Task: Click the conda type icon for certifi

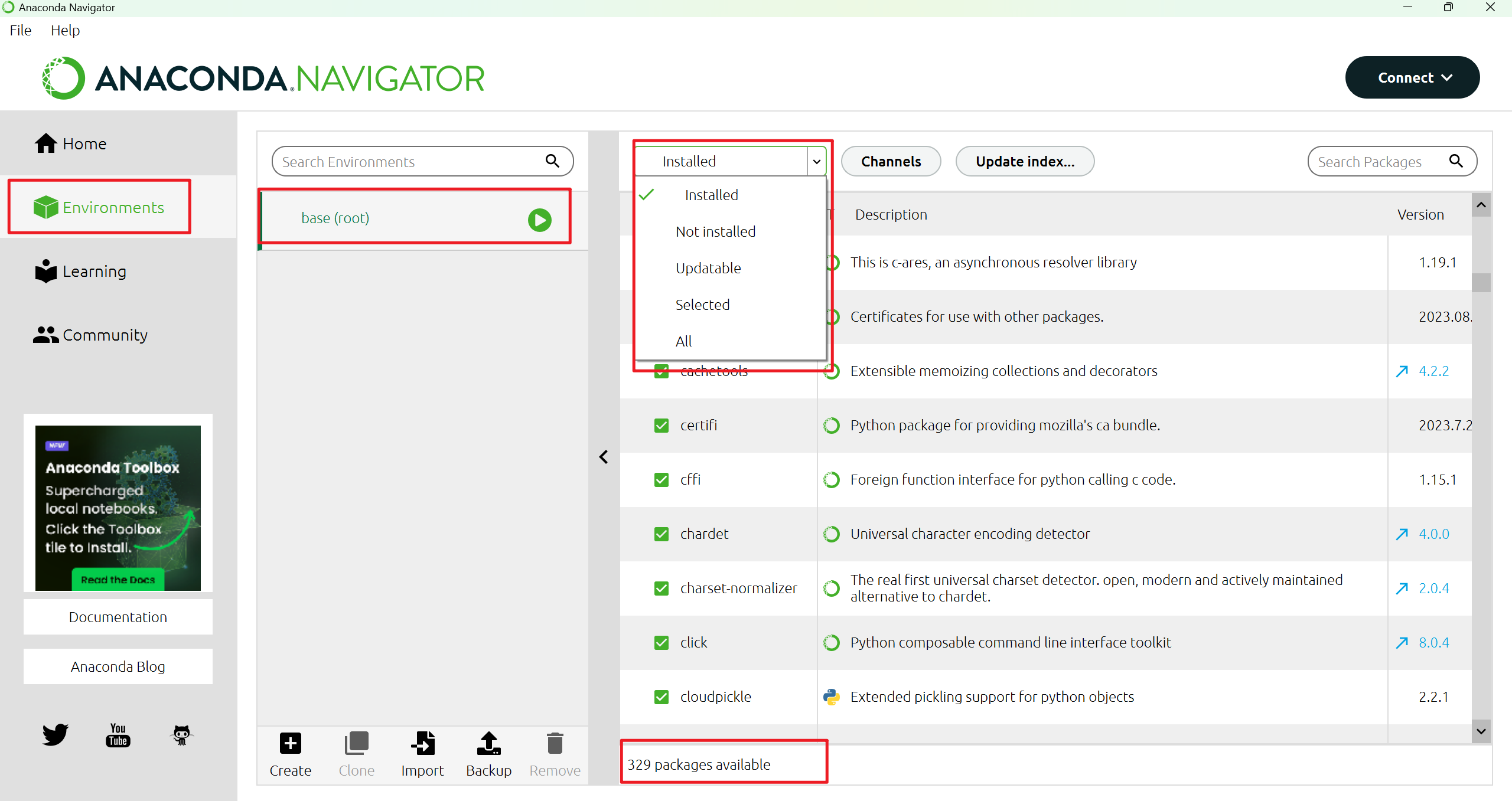Action: pos(832,425)
